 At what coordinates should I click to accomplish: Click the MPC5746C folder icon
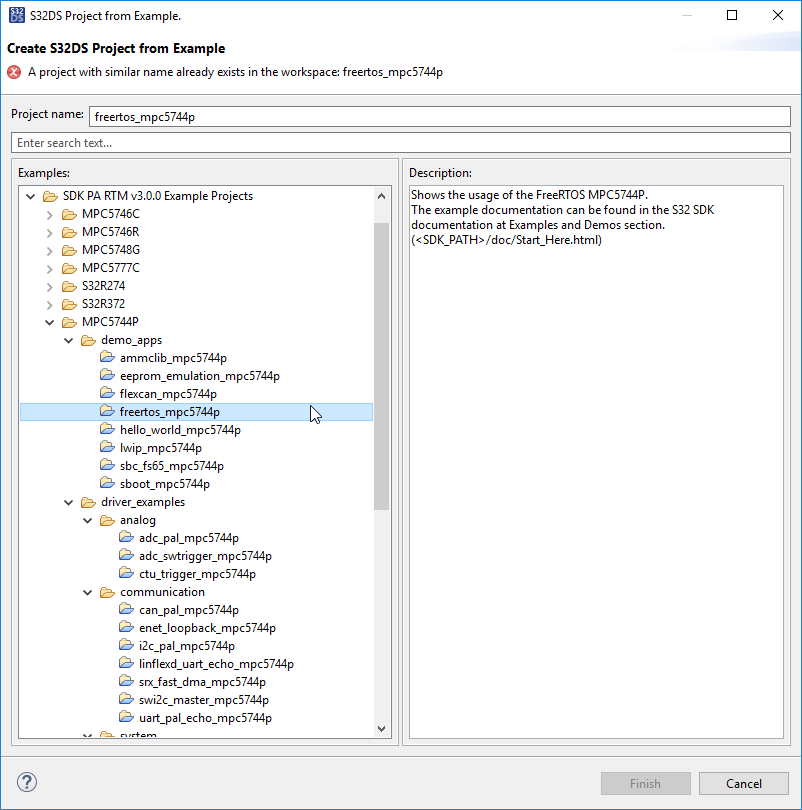(69, 214)
